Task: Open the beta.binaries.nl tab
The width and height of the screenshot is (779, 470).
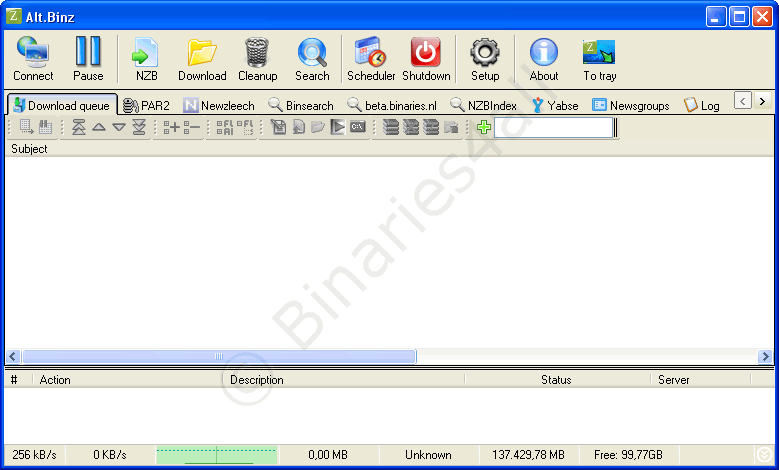Action: [x=392, y=105]
